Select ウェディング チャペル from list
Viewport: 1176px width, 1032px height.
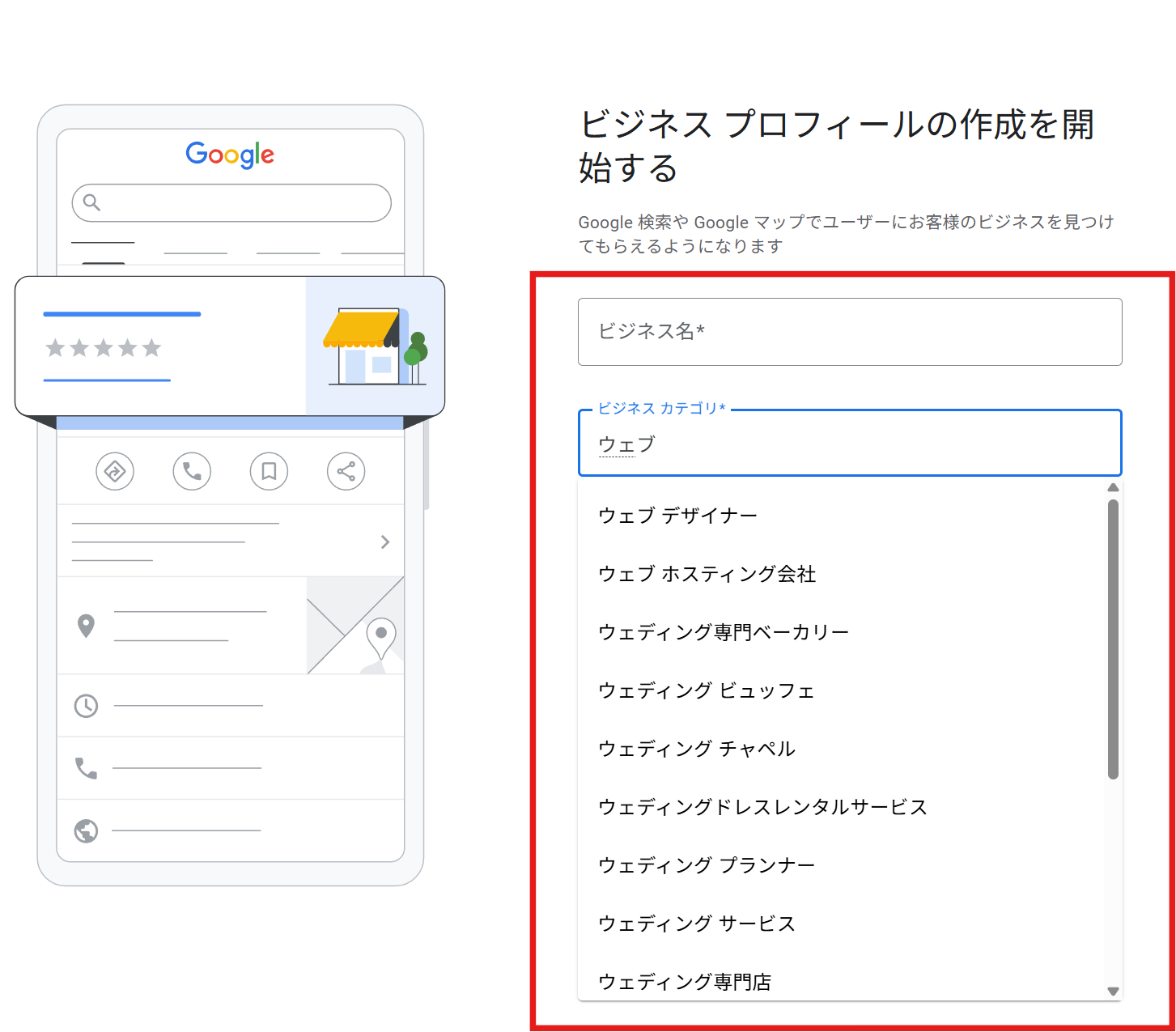696,749
